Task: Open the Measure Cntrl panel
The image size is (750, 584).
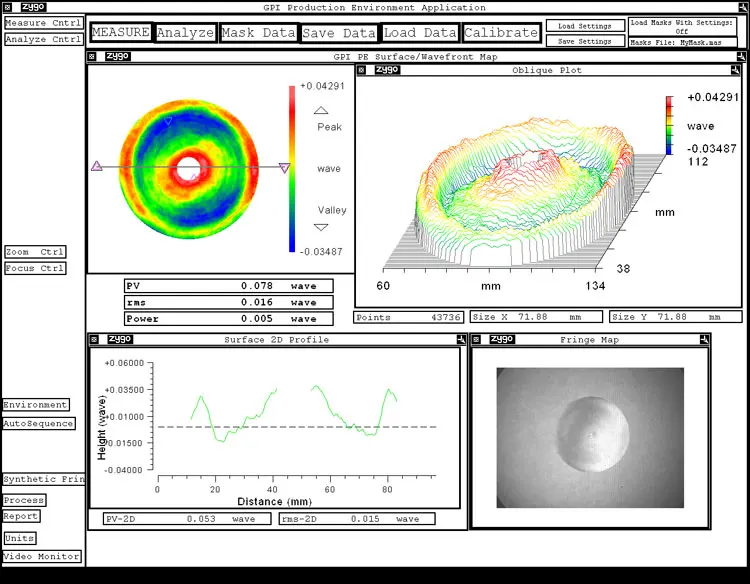Action: (43, 23)
